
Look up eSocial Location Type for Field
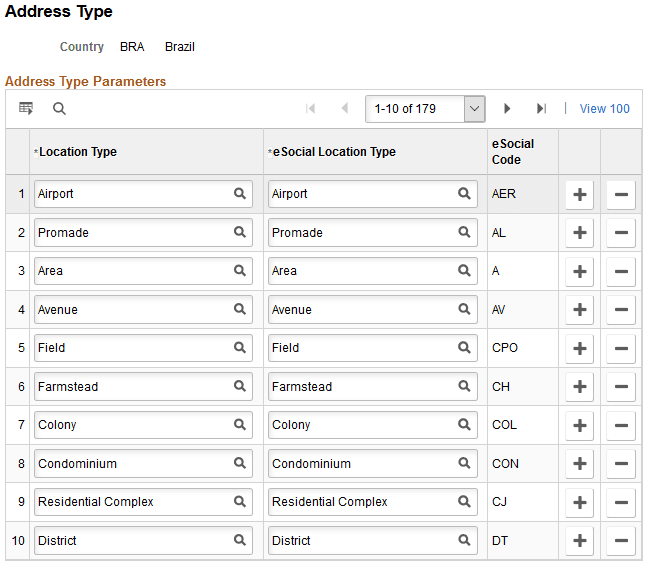click(464, 348)
